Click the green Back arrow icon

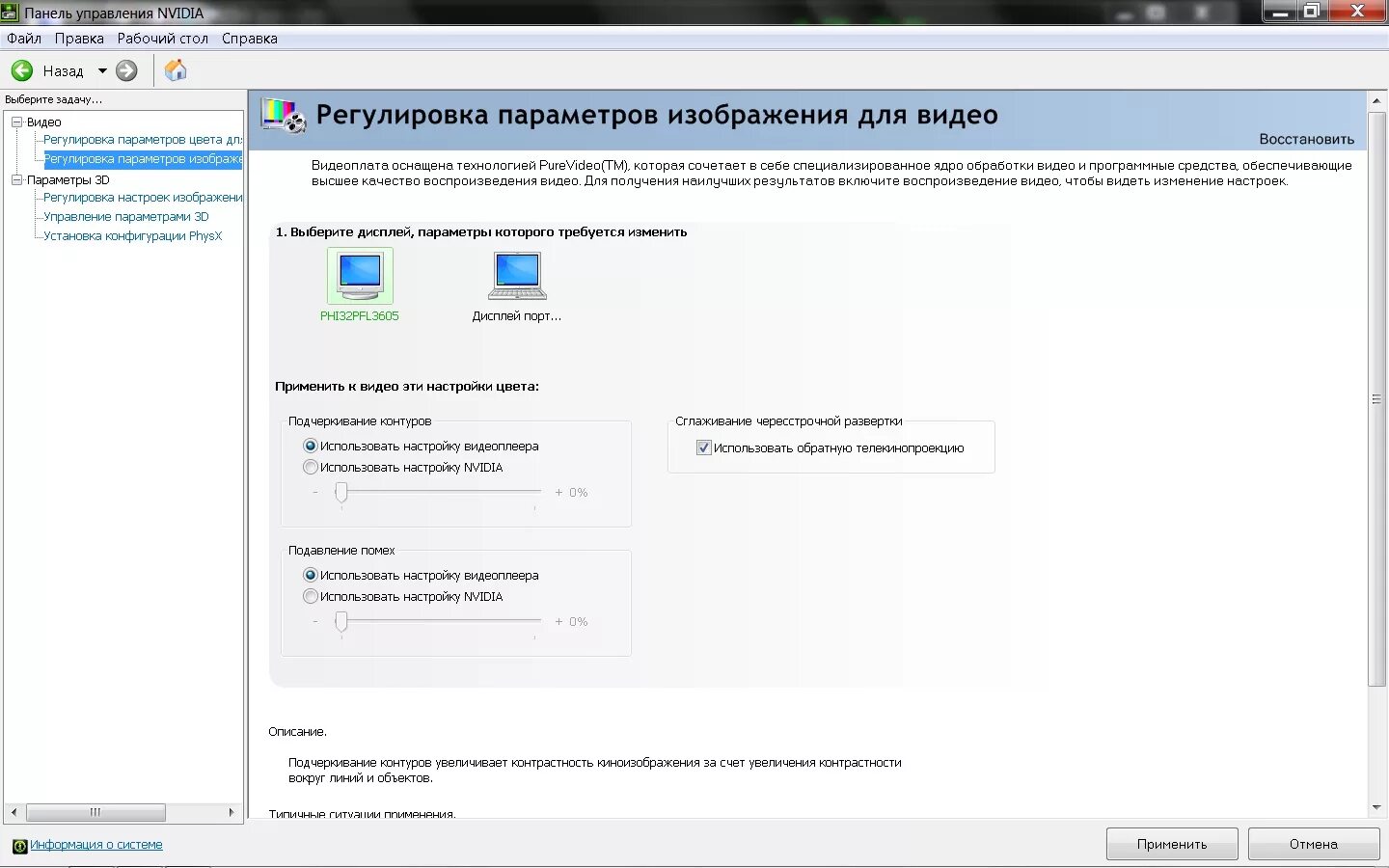point(22,70)
